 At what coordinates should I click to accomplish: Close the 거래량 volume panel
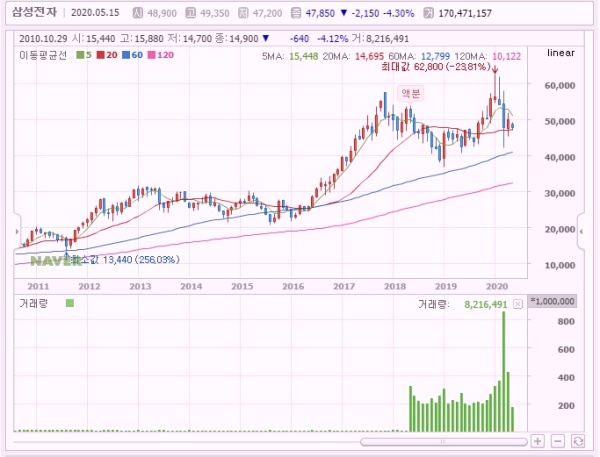[518, 304]
